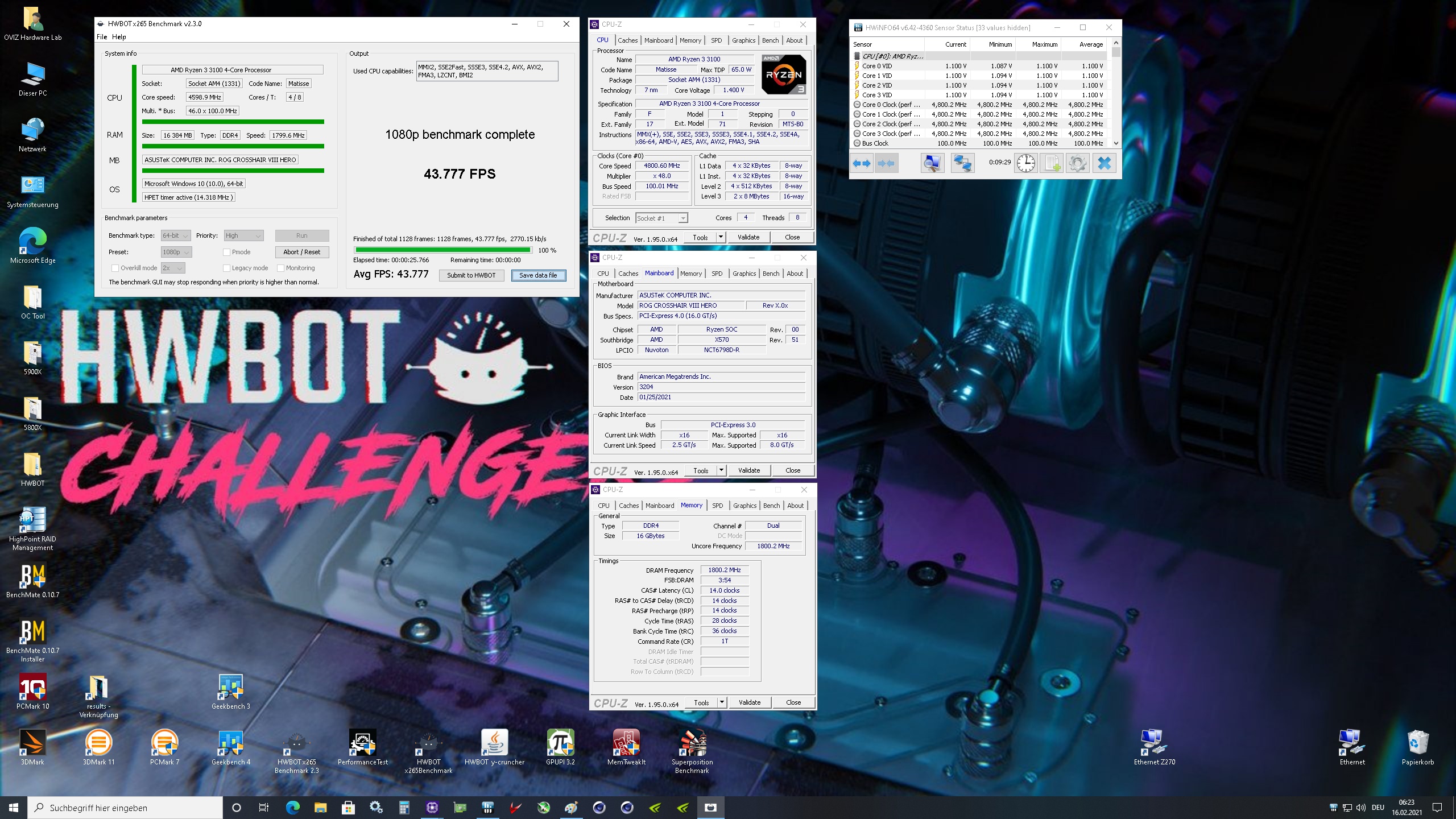Click DEU language indicator in system tray
1456x819 pixels.
1378,808
